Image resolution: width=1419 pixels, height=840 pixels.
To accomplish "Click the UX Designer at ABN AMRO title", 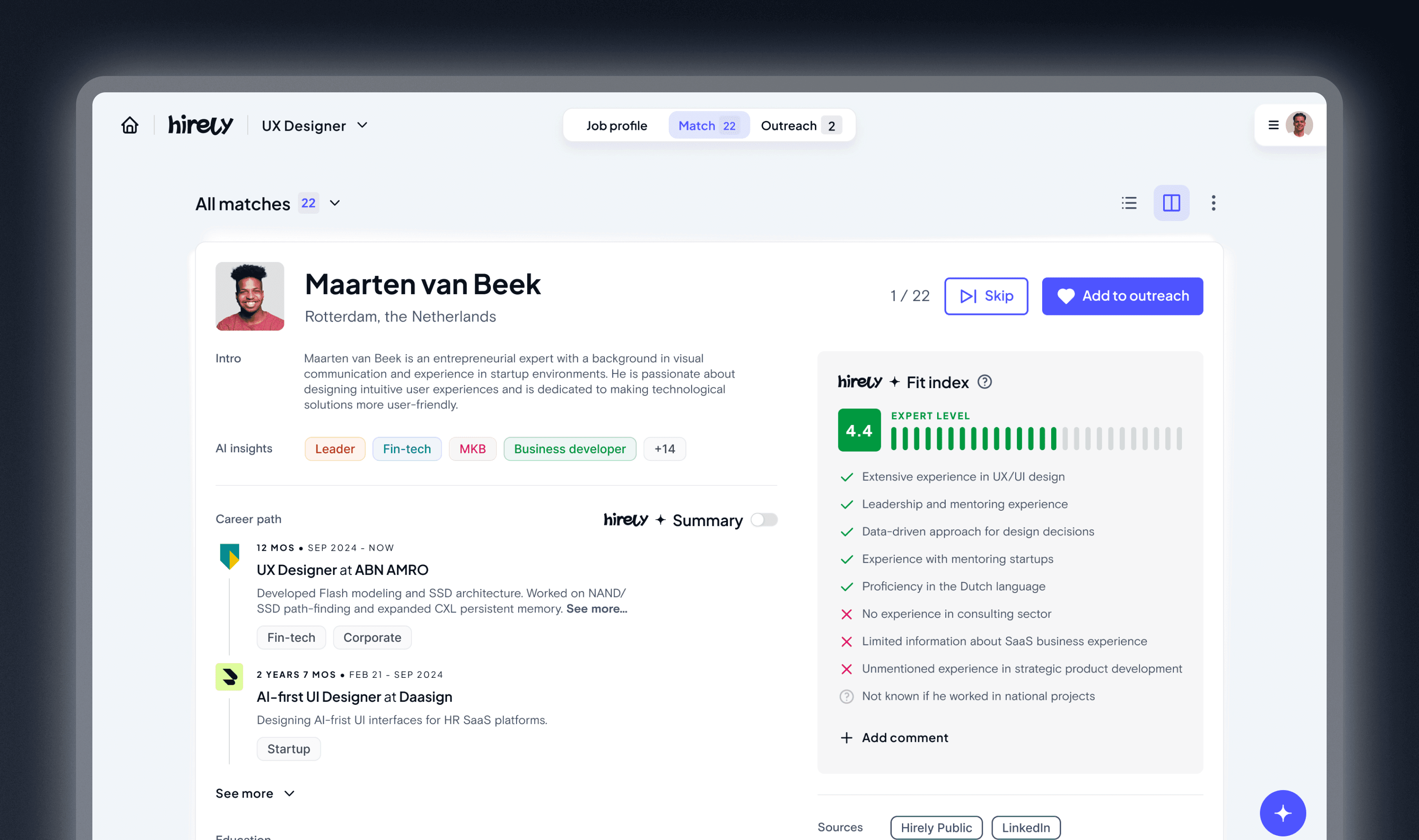I will [x=342, y=570].
